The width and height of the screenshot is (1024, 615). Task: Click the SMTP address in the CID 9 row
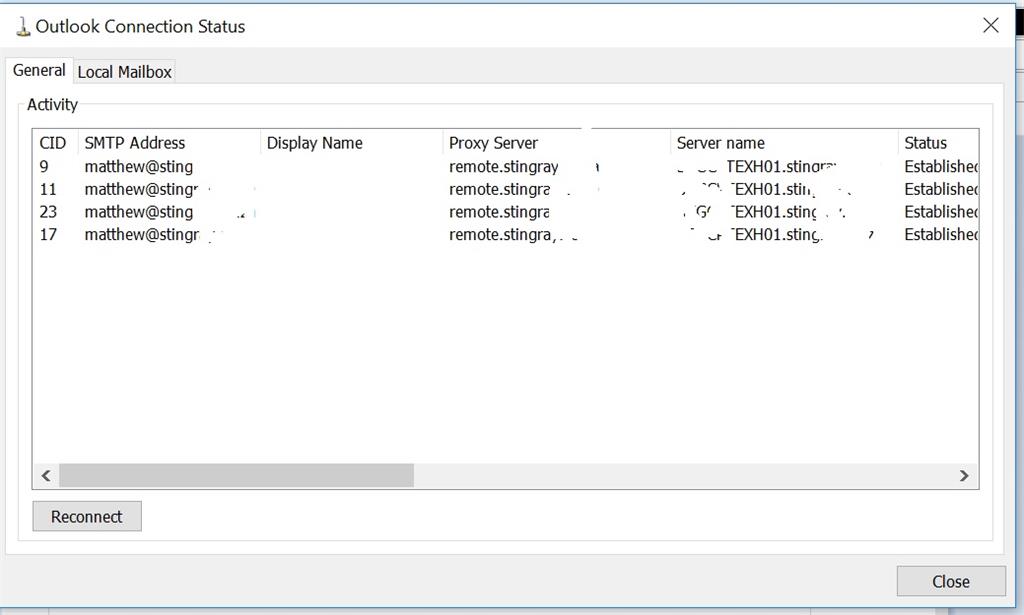[139, 166]
